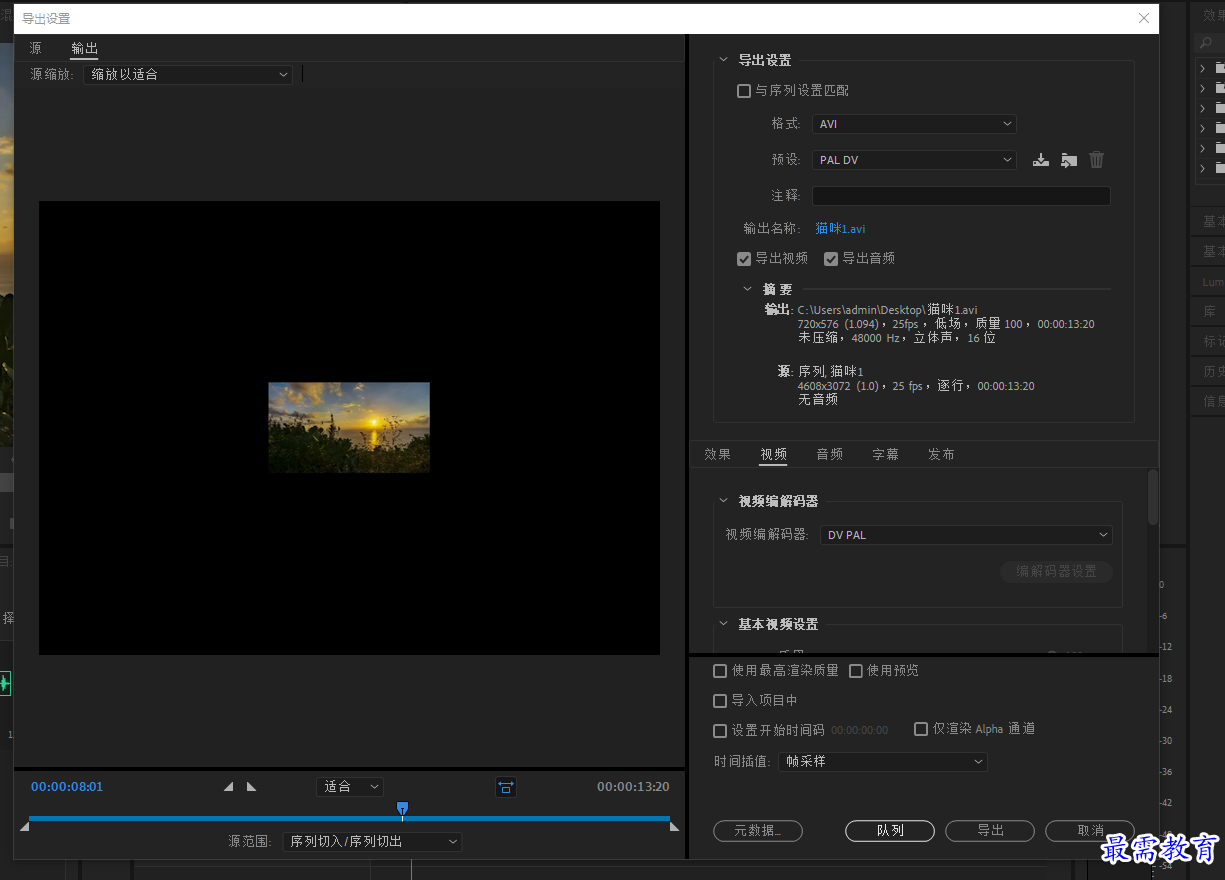
Task: Click the blue preview timeline bar
Action: coord(349,818)
